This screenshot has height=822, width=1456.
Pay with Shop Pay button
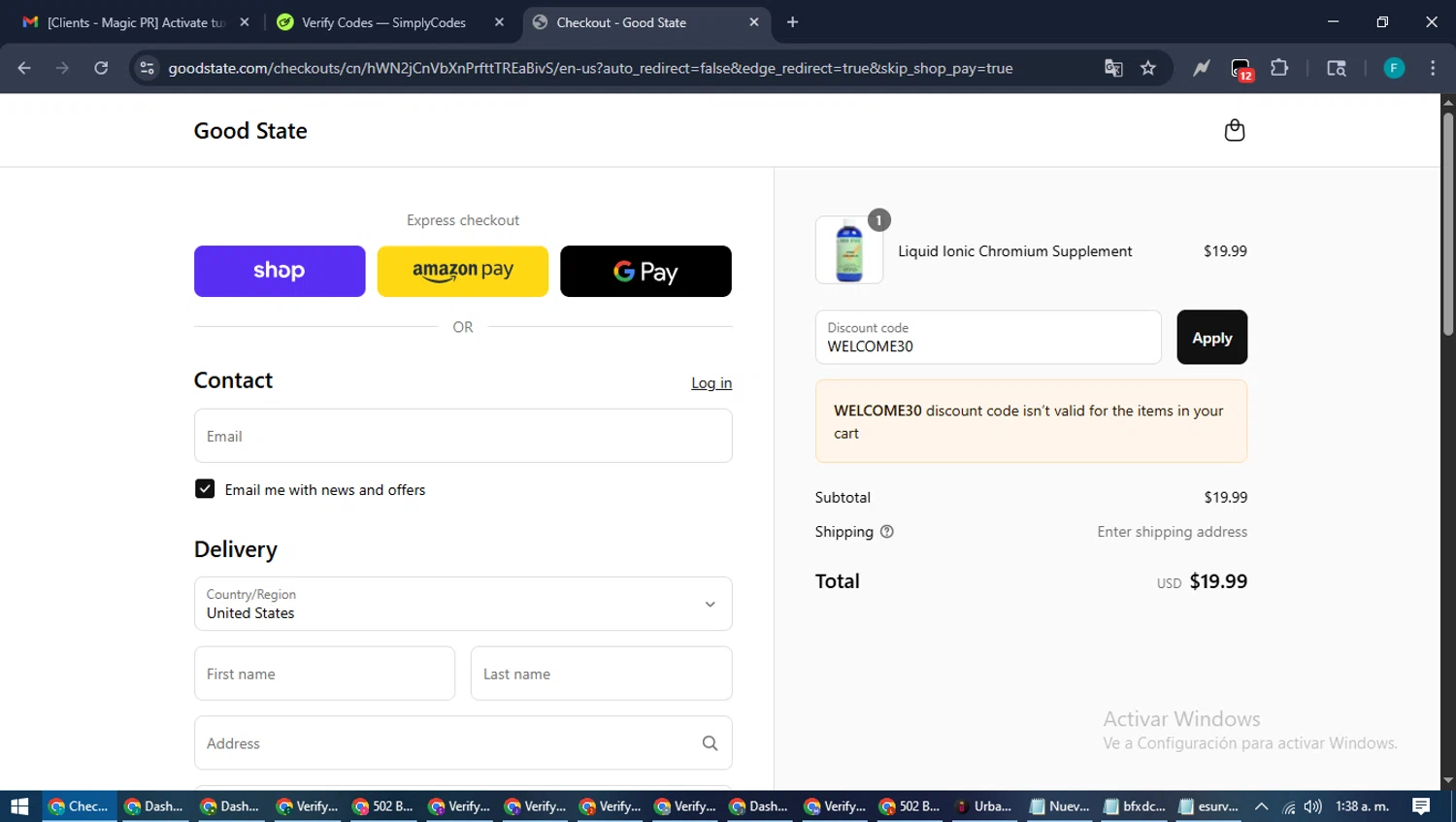click(280, 271)
